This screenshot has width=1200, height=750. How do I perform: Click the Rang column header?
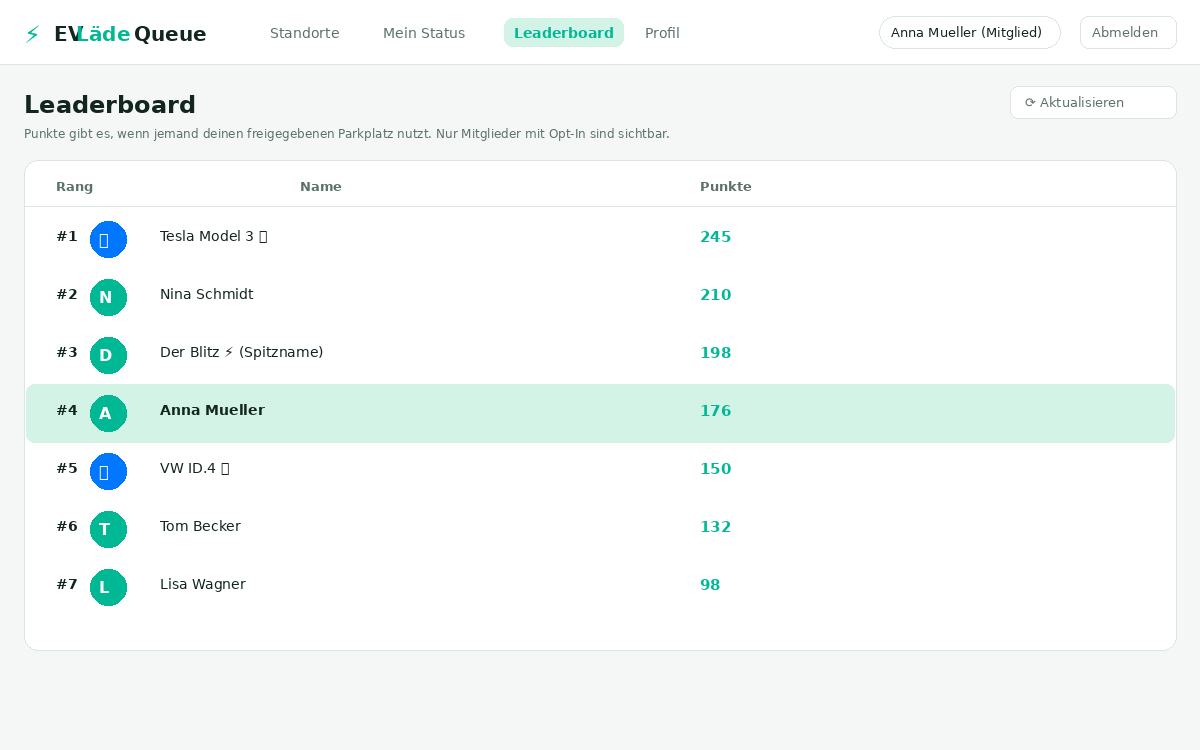pos(75,186)
